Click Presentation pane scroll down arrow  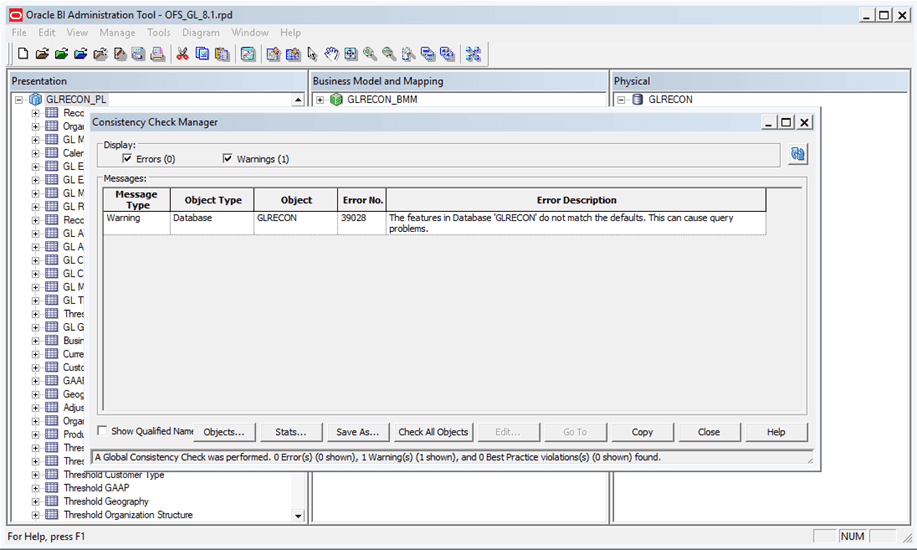(298, 515)
